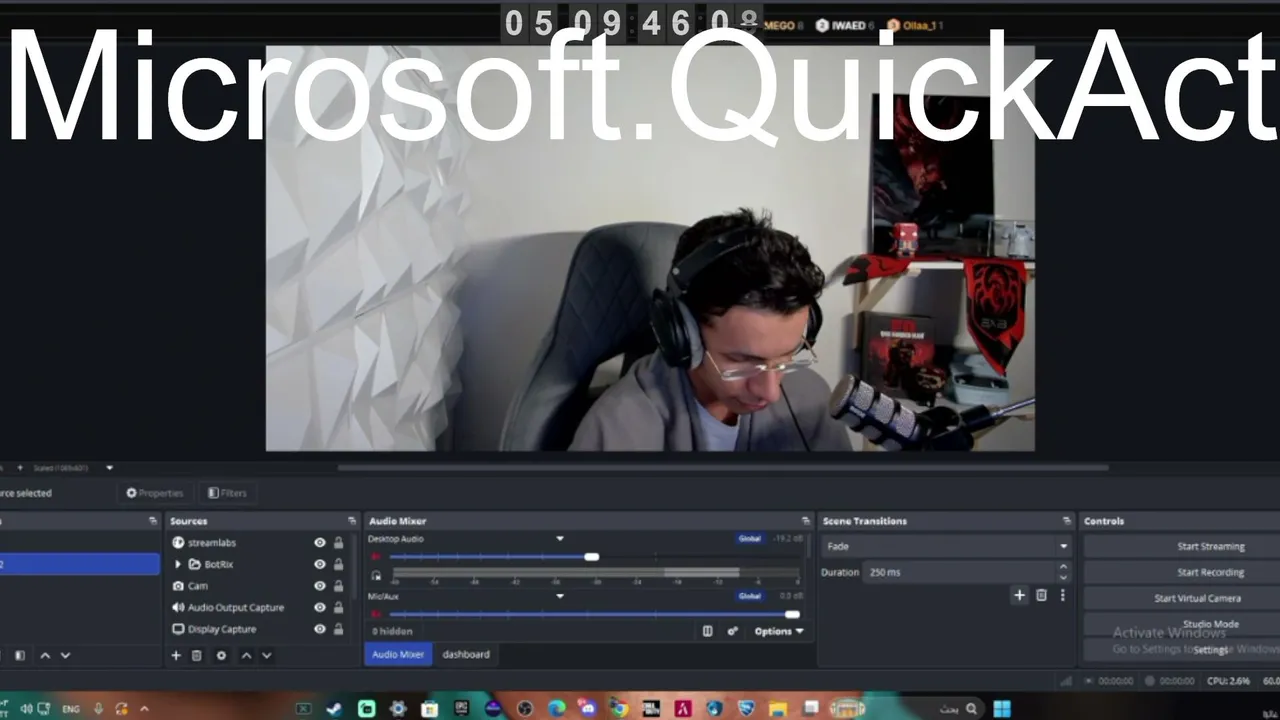Hide the Cam source
This screenshot has height=720, width=1280.
(320, 586)
